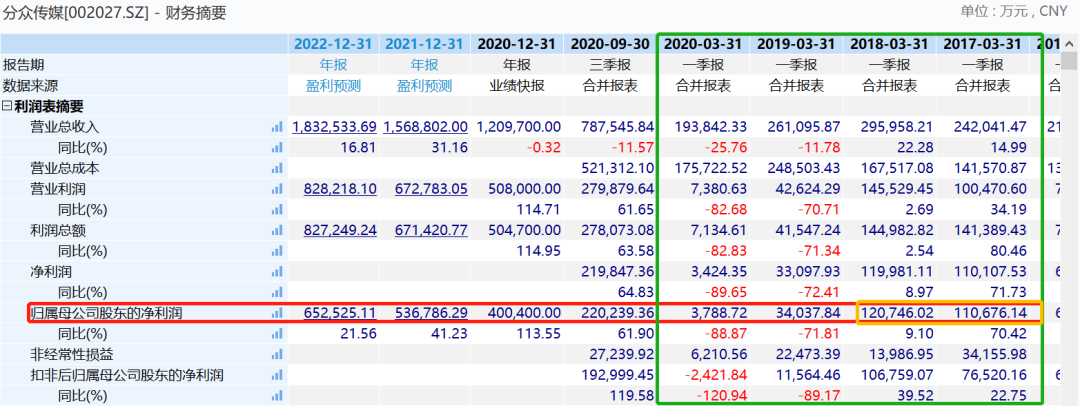The image size is (1080, 406).
Task: Select the 数据来源 row label
Action: tap(30, 86)
